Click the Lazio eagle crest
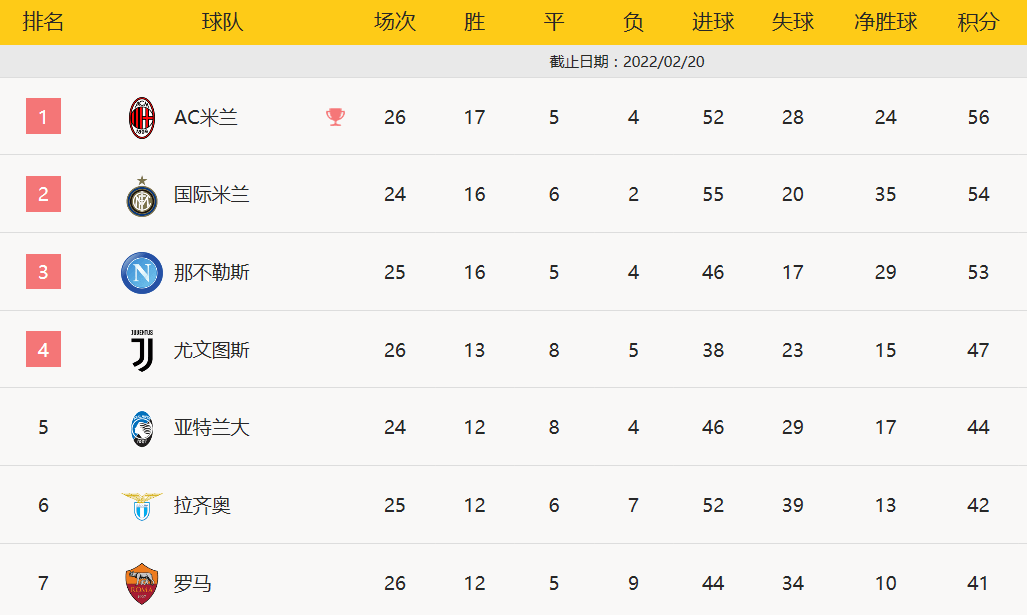The image size is (1027, 615). [142, 505]
